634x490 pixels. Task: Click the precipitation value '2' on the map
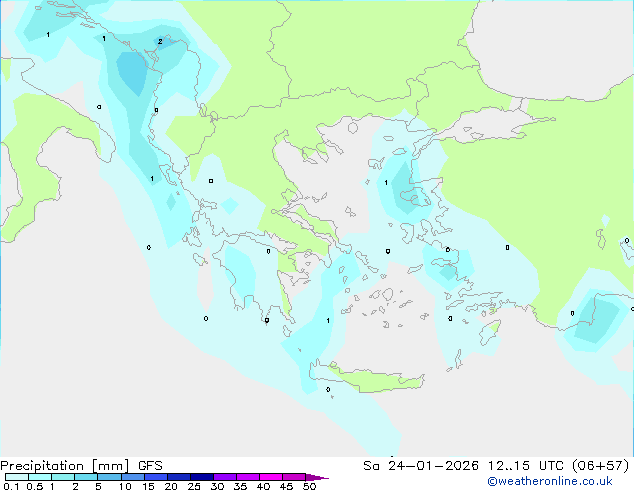click(x=160, y=41)
